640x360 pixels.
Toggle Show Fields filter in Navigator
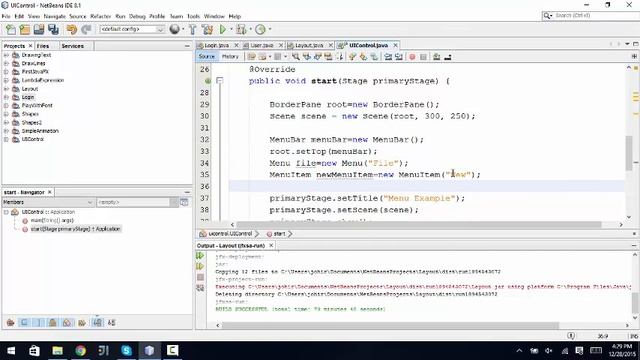click(x=24, y=323)
